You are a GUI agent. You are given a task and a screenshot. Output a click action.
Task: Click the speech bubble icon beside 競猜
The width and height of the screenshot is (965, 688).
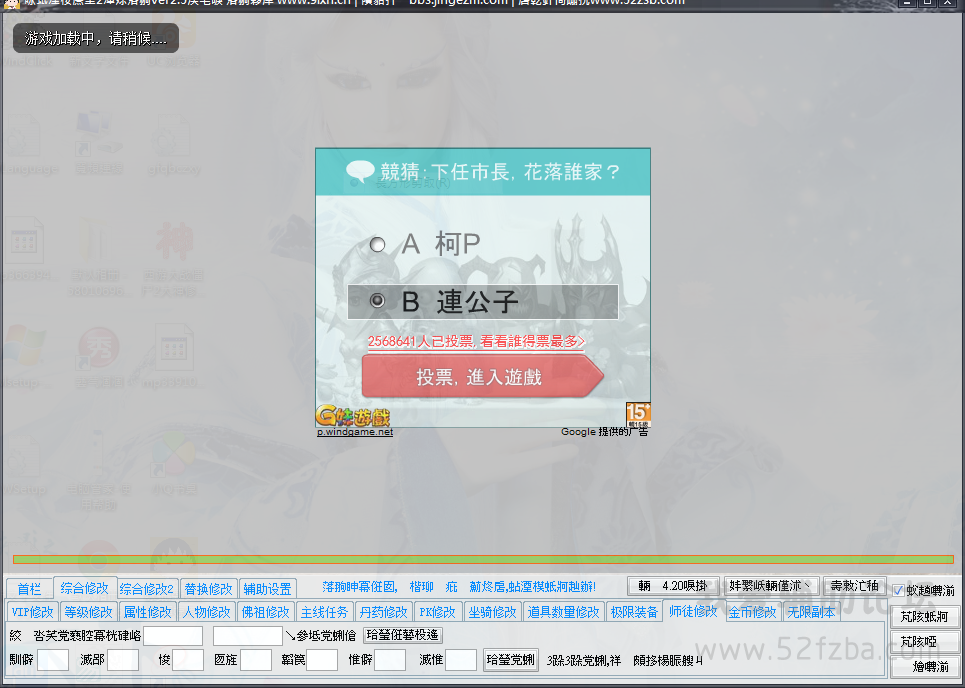(360, 171)
